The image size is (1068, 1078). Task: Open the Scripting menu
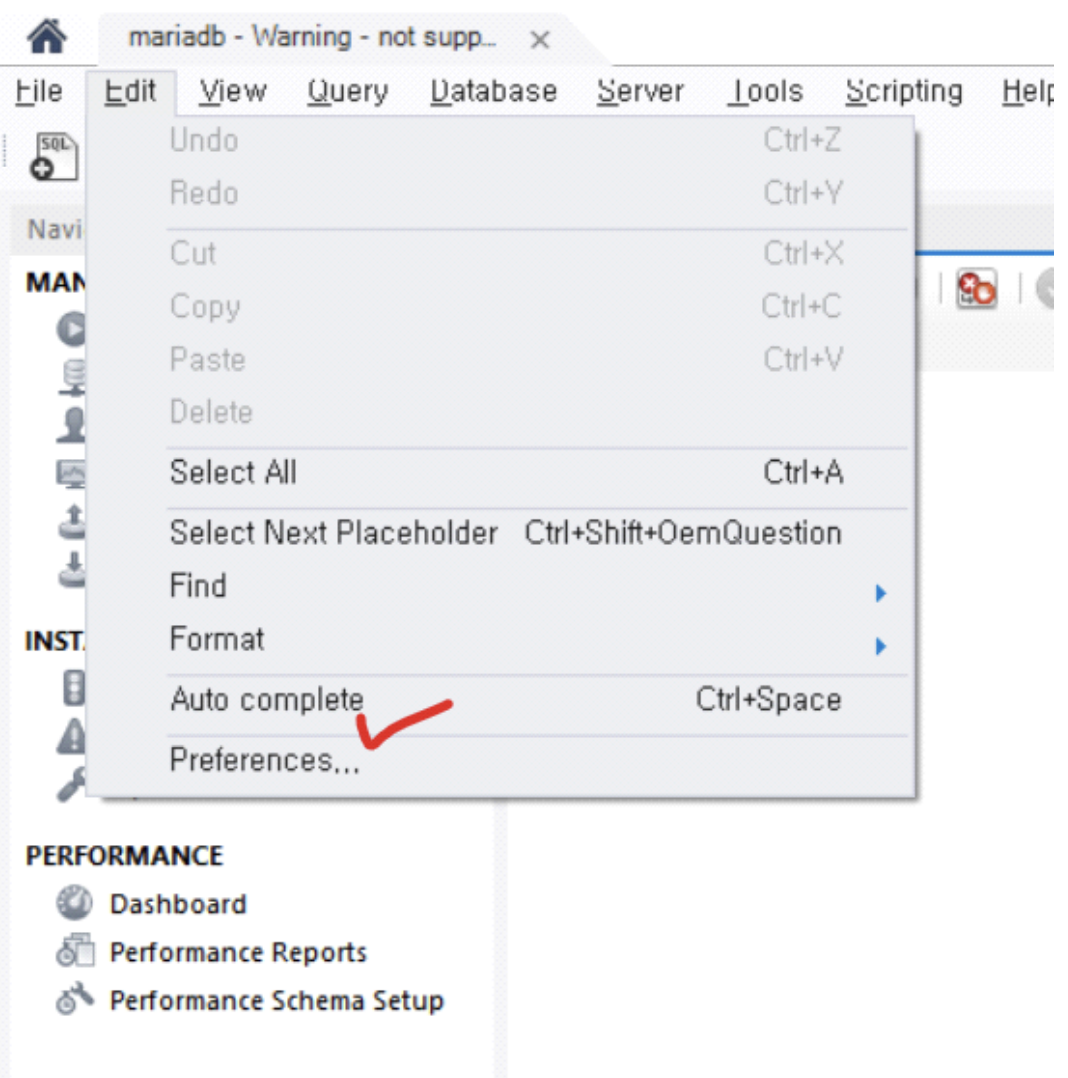[x=904, y=91]
